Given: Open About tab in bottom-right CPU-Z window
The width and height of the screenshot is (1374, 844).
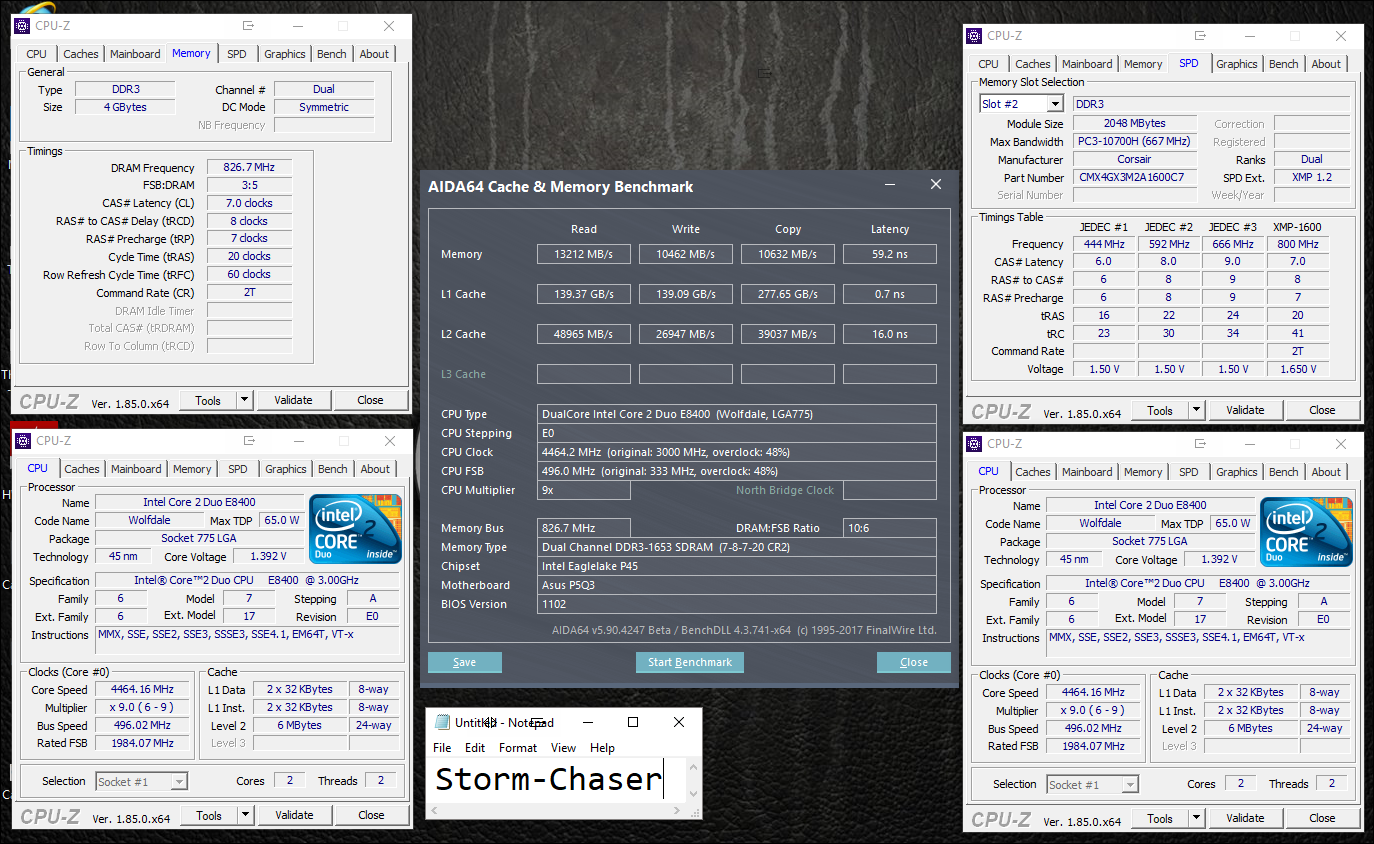Looking at the screenshot, I should tap(1326, 472).
